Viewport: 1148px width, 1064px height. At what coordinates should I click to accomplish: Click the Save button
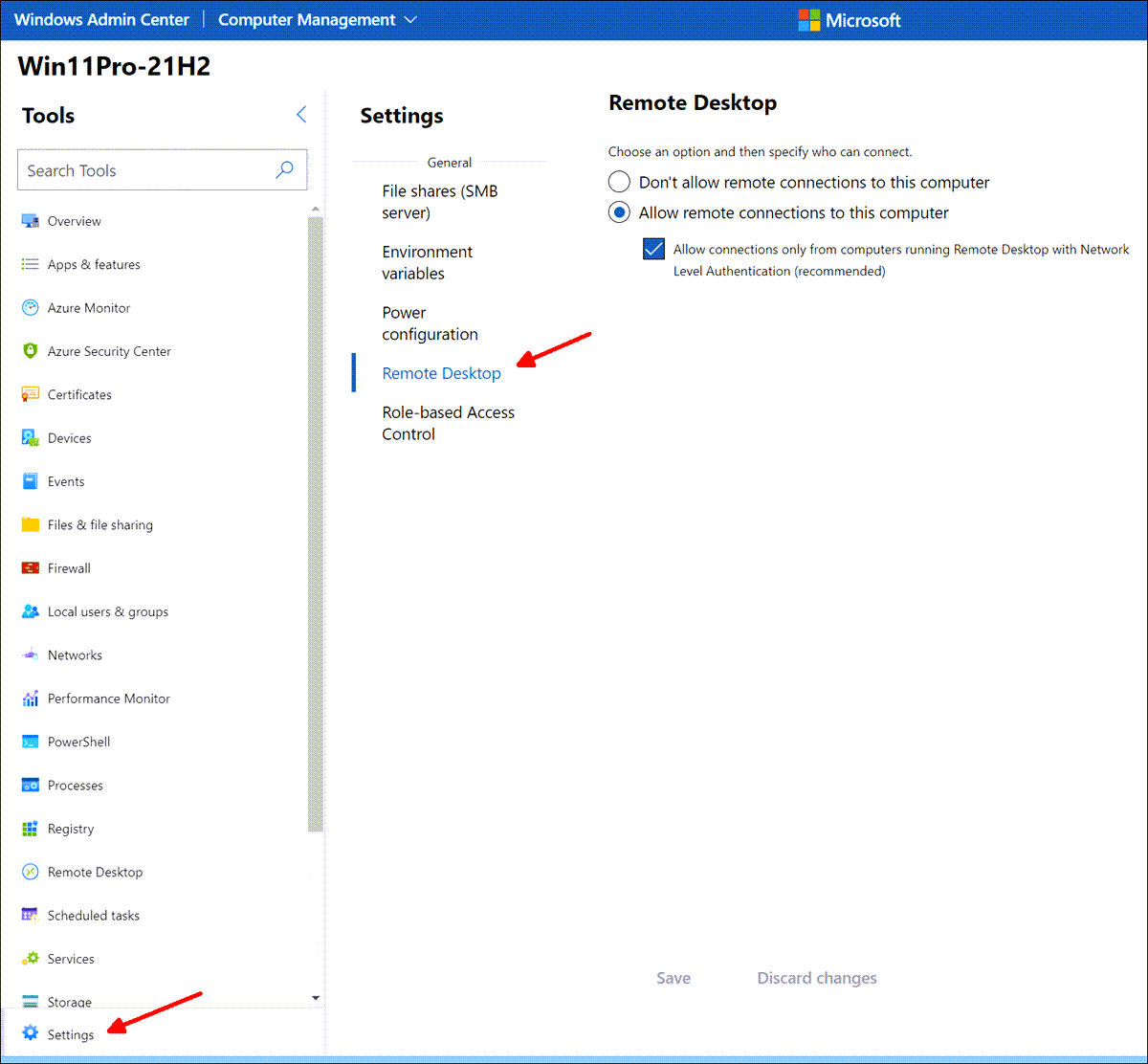pos(673,978)
